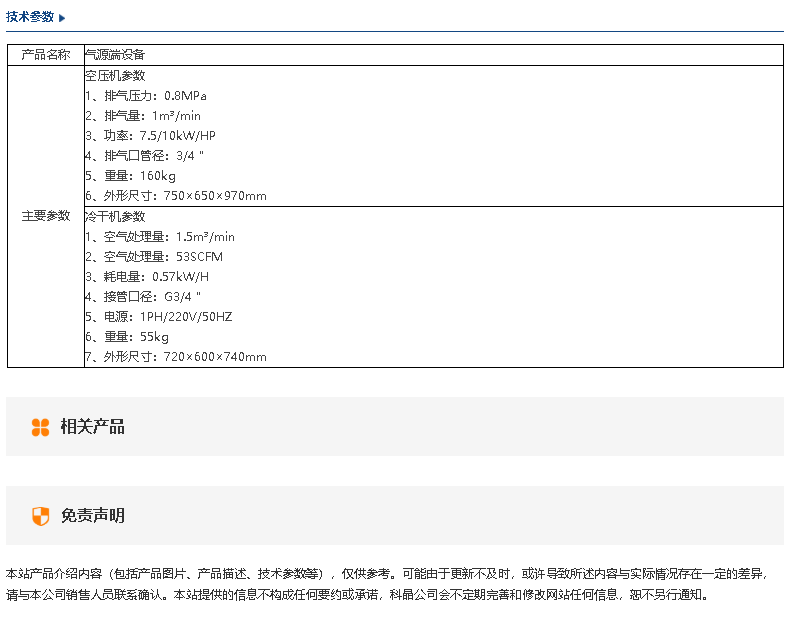Select the 电源 1PH/220V/50HZ line
The image size is (795, 631).
tap(159, 317)
